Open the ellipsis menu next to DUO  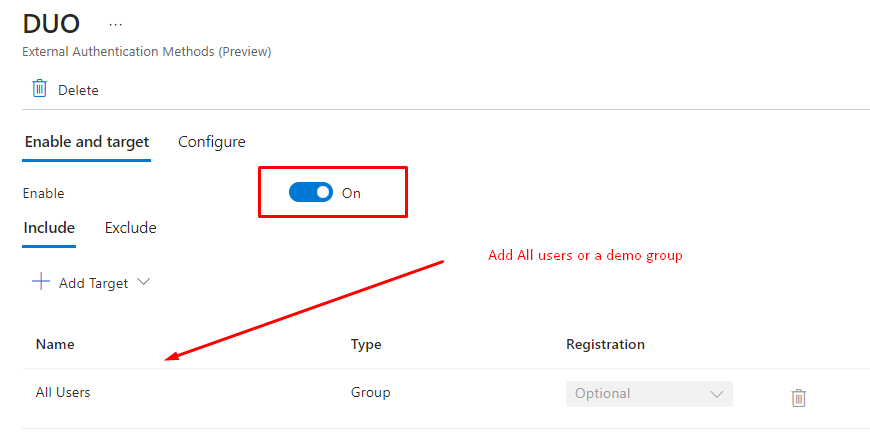click(x=115, y=25)
